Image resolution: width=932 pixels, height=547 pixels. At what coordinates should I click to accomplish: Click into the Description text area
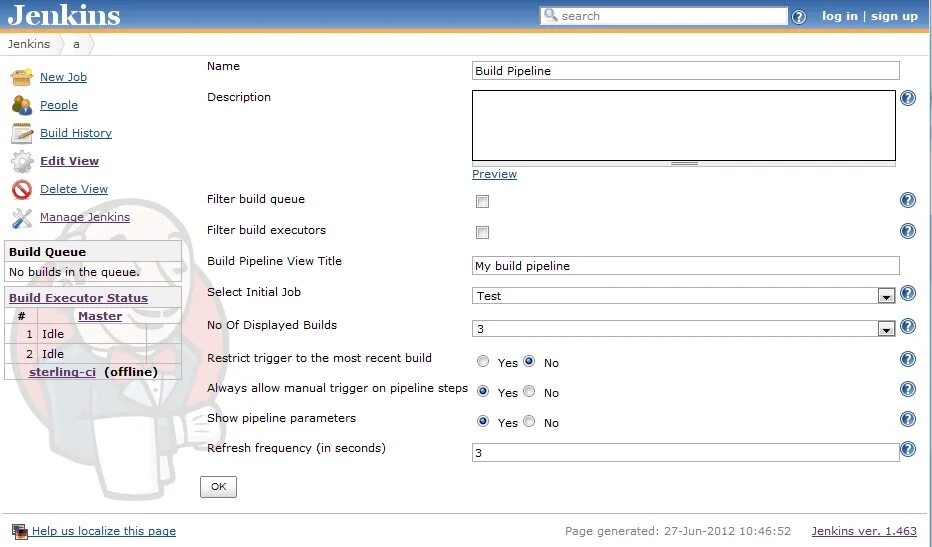[684, 125]
